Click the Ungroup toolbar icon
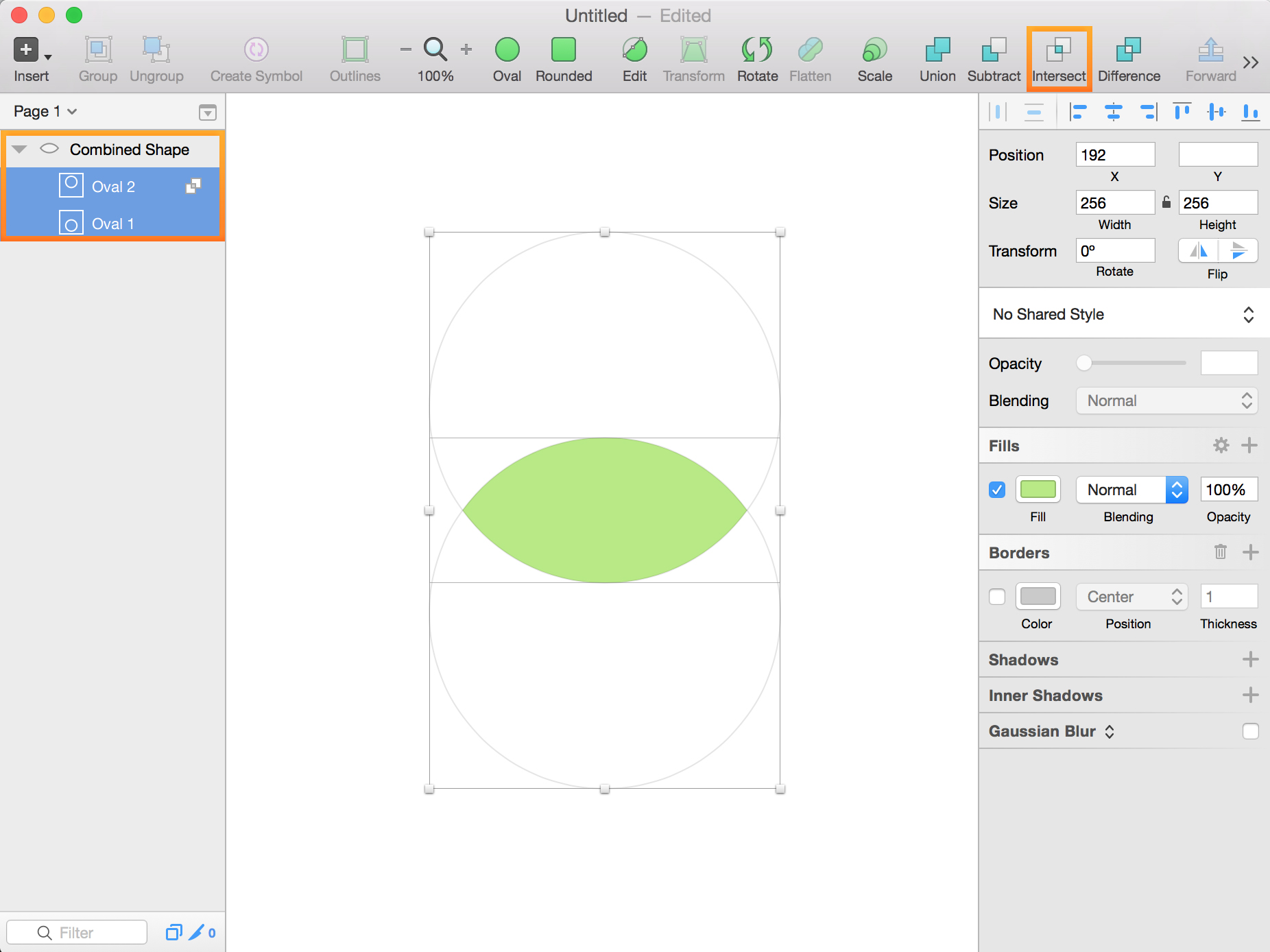This screenshot has height=952, width=1270. pyautogui.click(x=156, y=50)
